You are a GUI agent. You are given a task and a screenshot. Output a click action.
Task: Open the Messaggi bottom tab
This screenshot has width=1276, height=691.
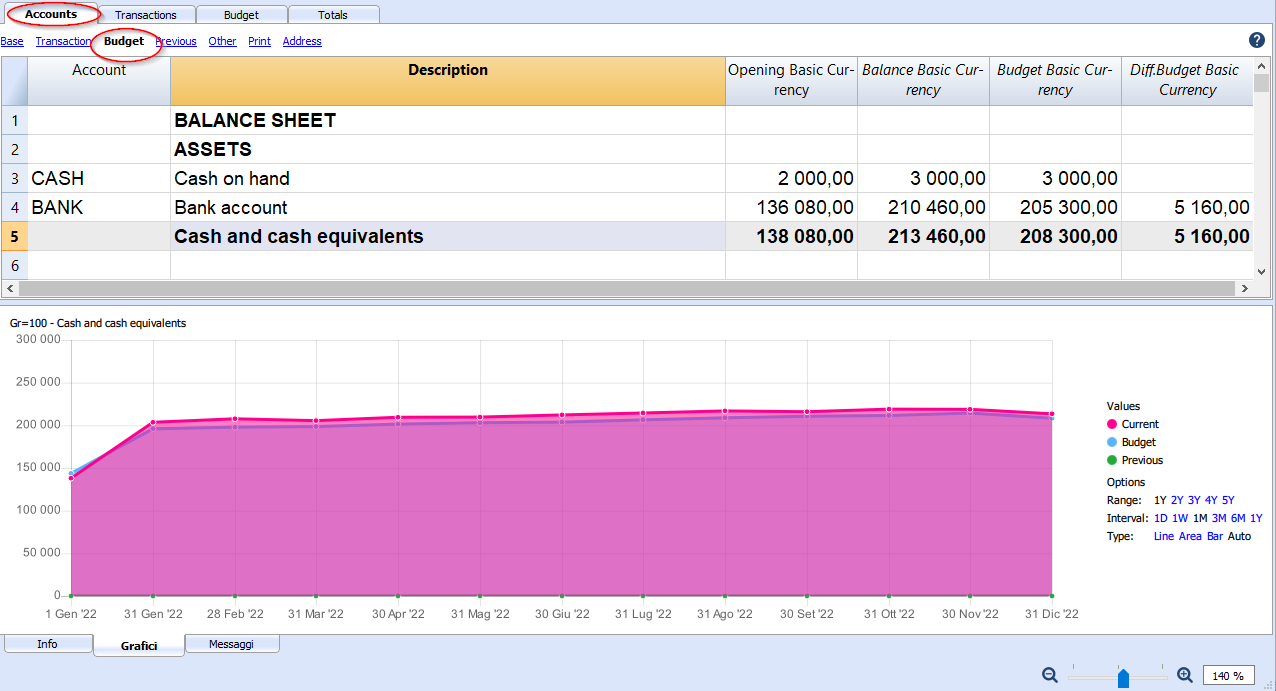pyautogui.click(x=231, y=644)
